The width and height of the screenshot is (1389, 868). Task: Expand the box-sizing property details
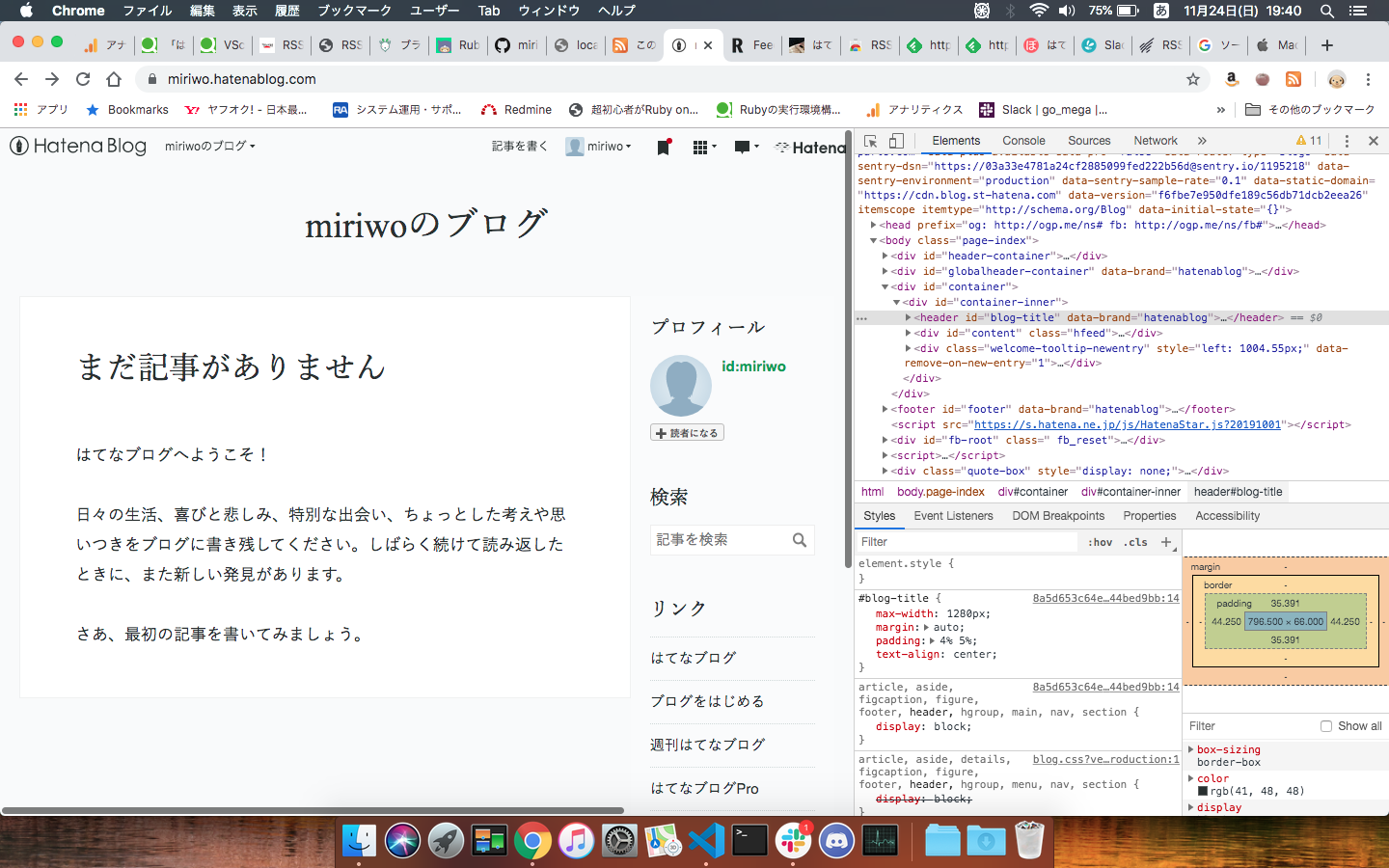1193,749
